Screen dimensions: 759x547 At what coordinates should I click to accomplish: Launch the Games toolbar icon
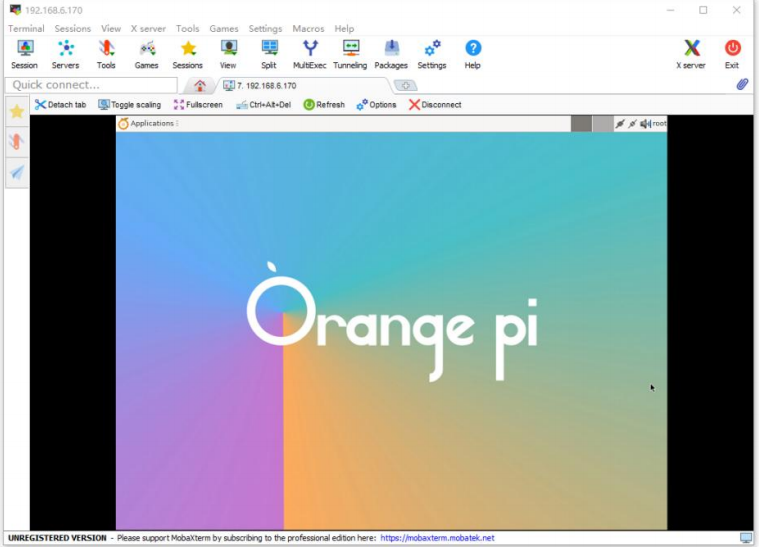(x=147, y=54)
